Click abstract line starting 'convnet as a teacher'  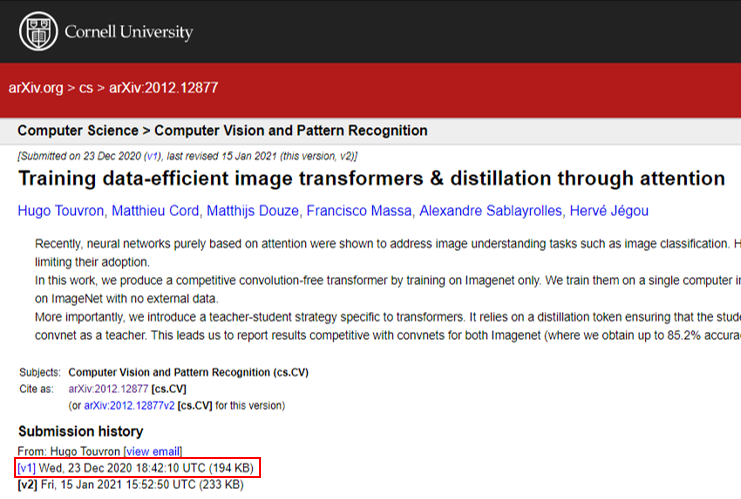tap(388, 336)
